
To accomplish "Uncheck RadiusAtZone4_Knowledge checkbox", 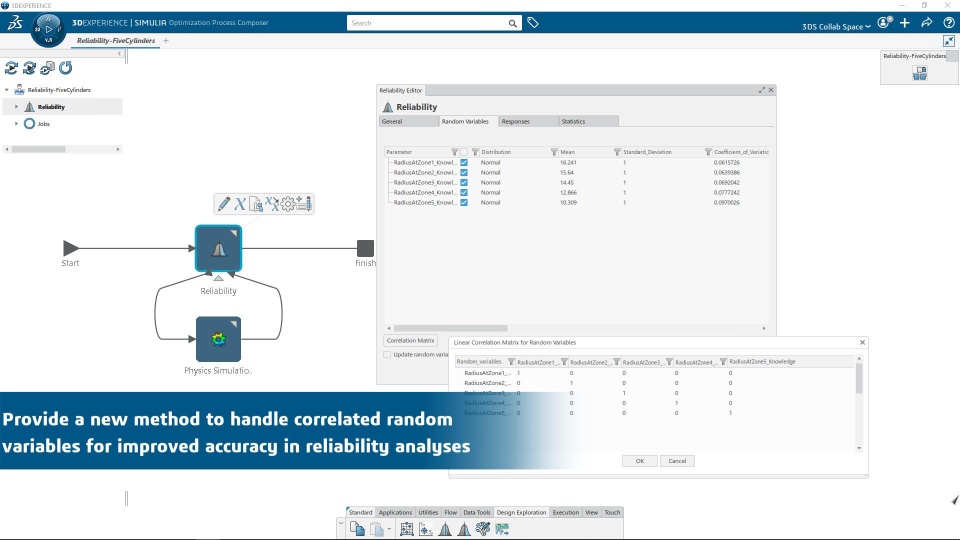I will 464,192.
